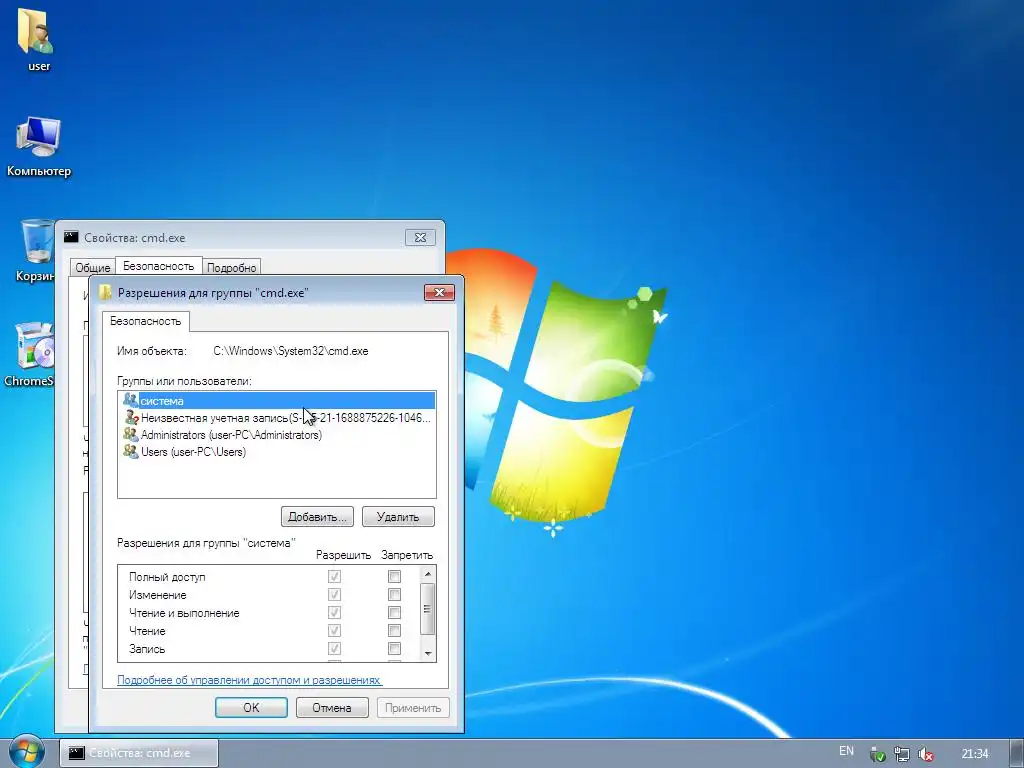
Task: Click the Show desktop strip in taskbar
Action: (1017, 753)
